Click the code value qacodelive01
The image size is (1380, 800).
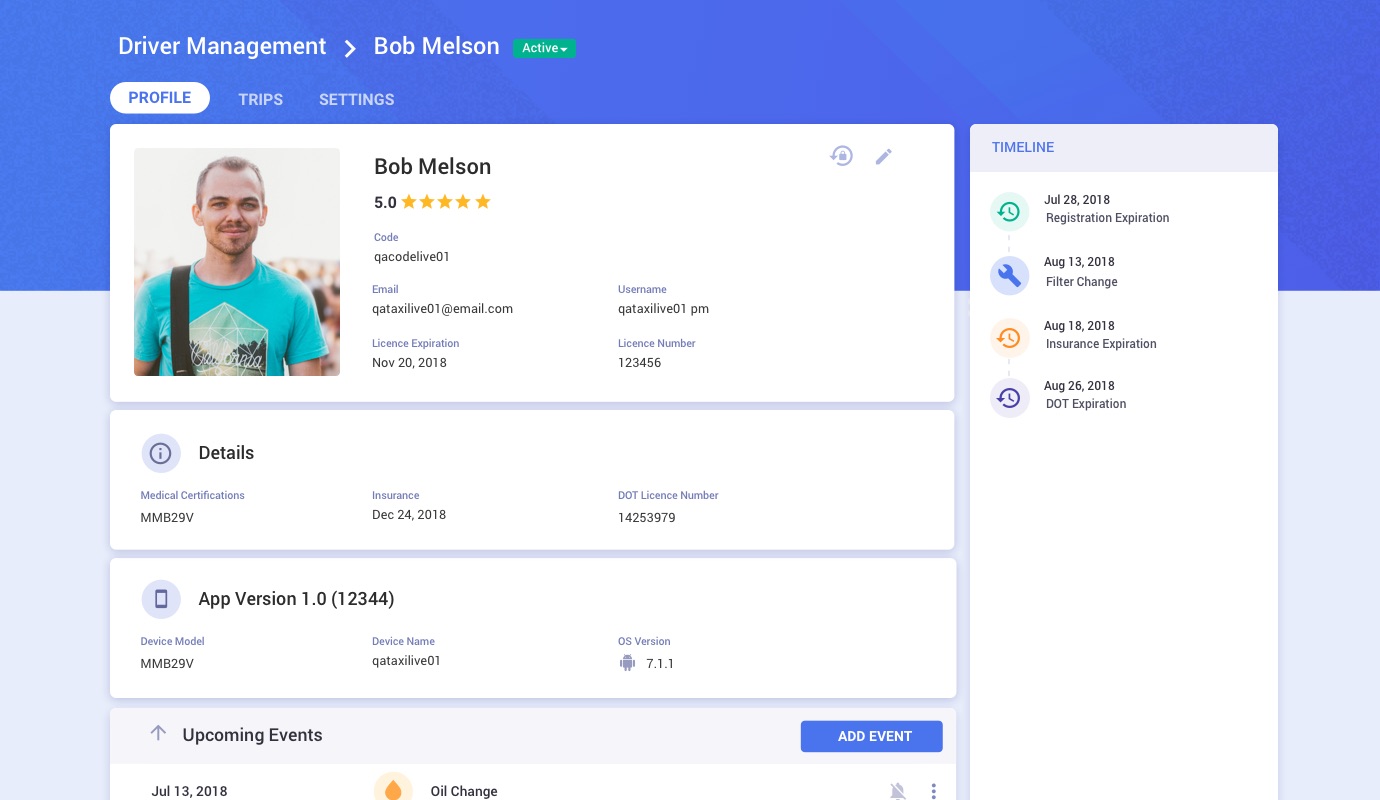click(x=412, y=257)
